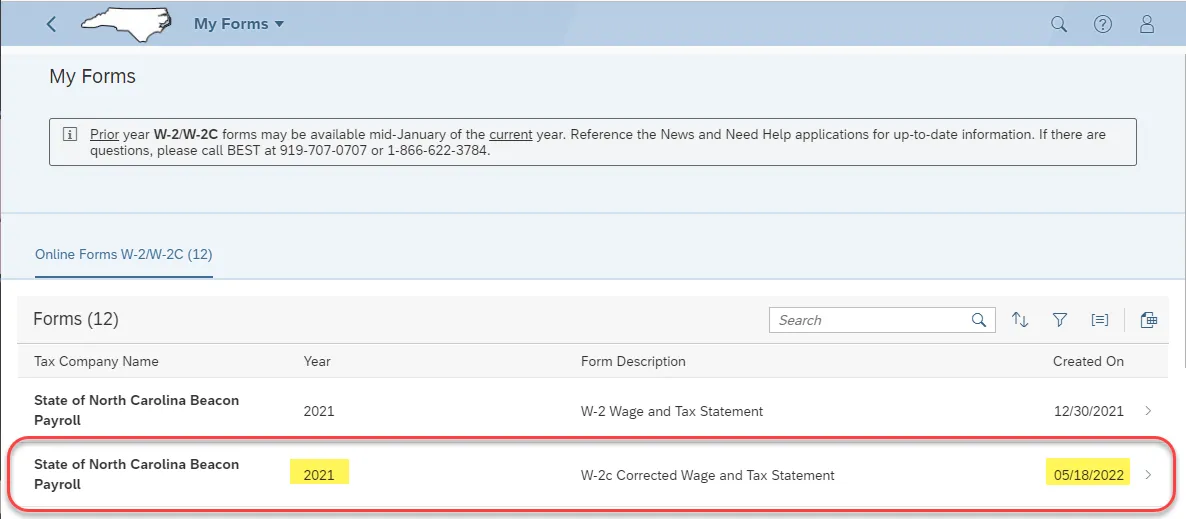Open the filter forms icon
Viewport: 1186px width, 519px height.
pos(1060,320)
